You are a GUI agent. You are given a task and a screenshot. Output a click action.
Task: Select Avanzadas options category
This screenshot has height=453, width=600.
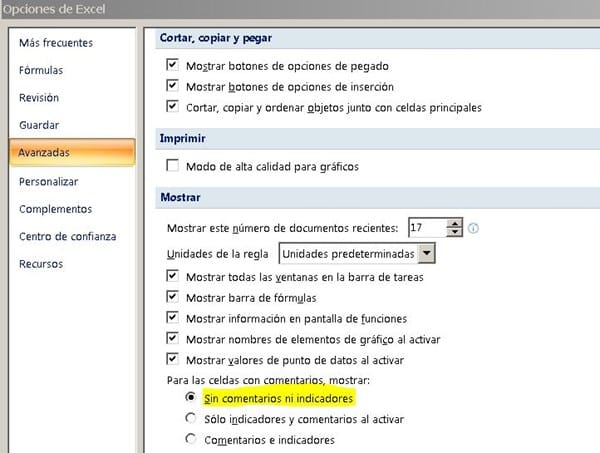tap(72, 152)
